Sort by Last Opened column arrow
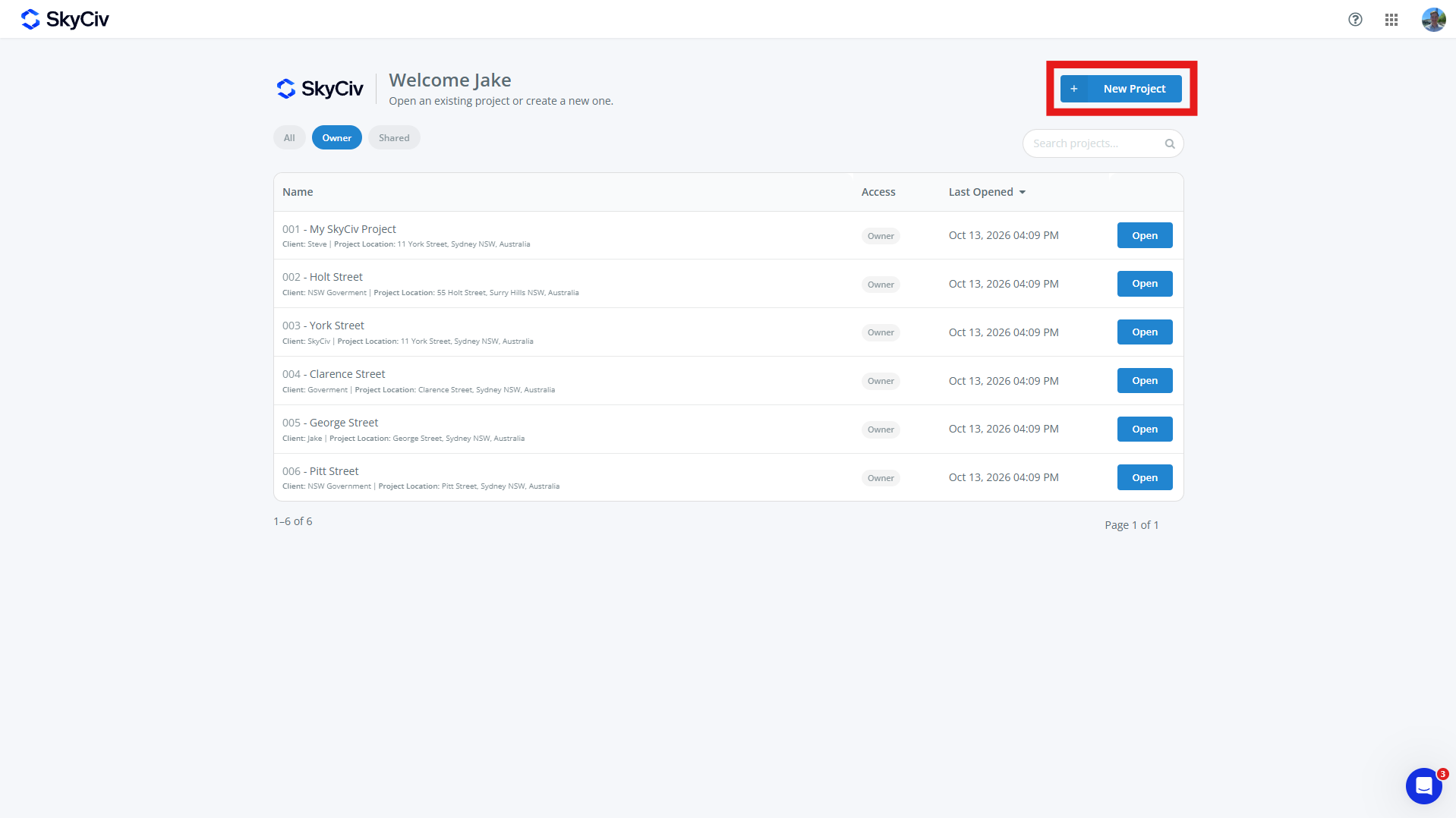1456x818 pixels. point(1023,192)
